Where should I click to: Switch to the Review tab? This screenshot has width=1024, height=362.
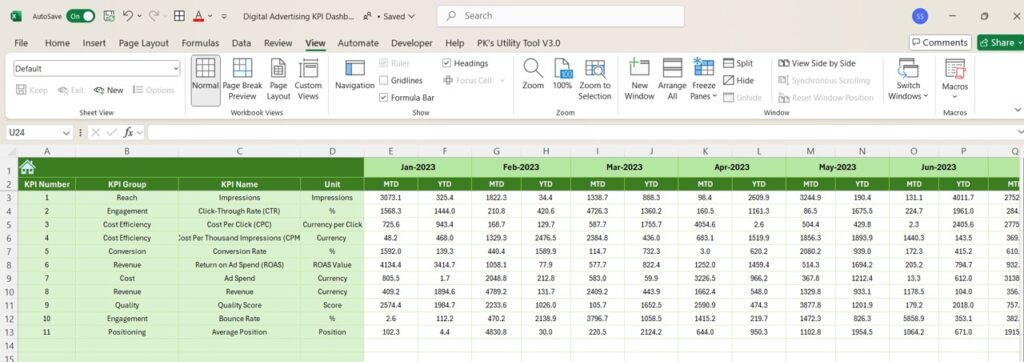tap(278, 43)
